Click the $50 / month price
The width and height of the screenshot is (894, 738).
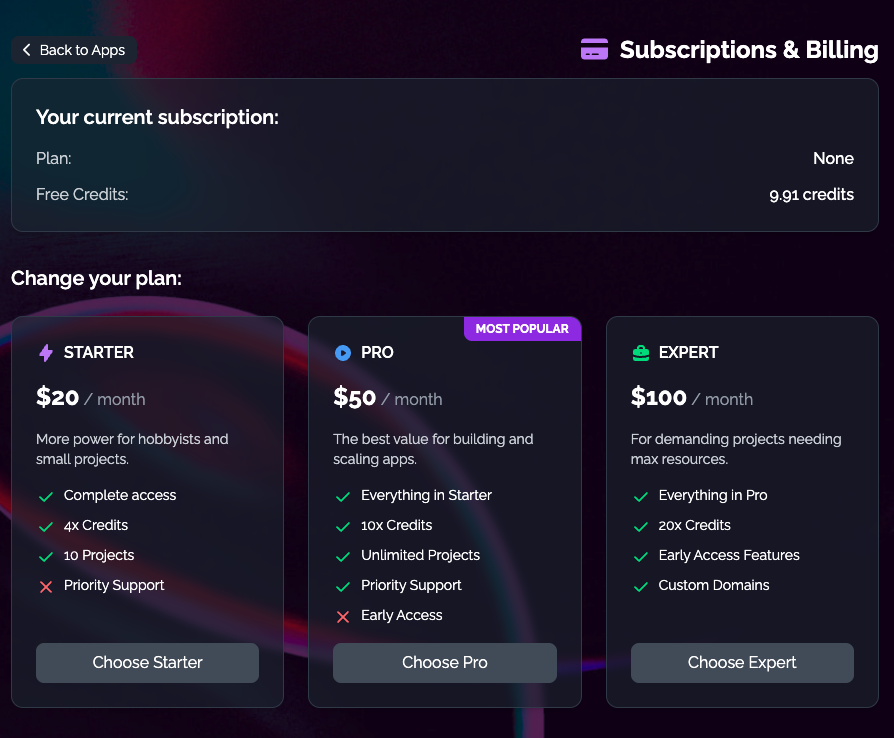[388, 398]
